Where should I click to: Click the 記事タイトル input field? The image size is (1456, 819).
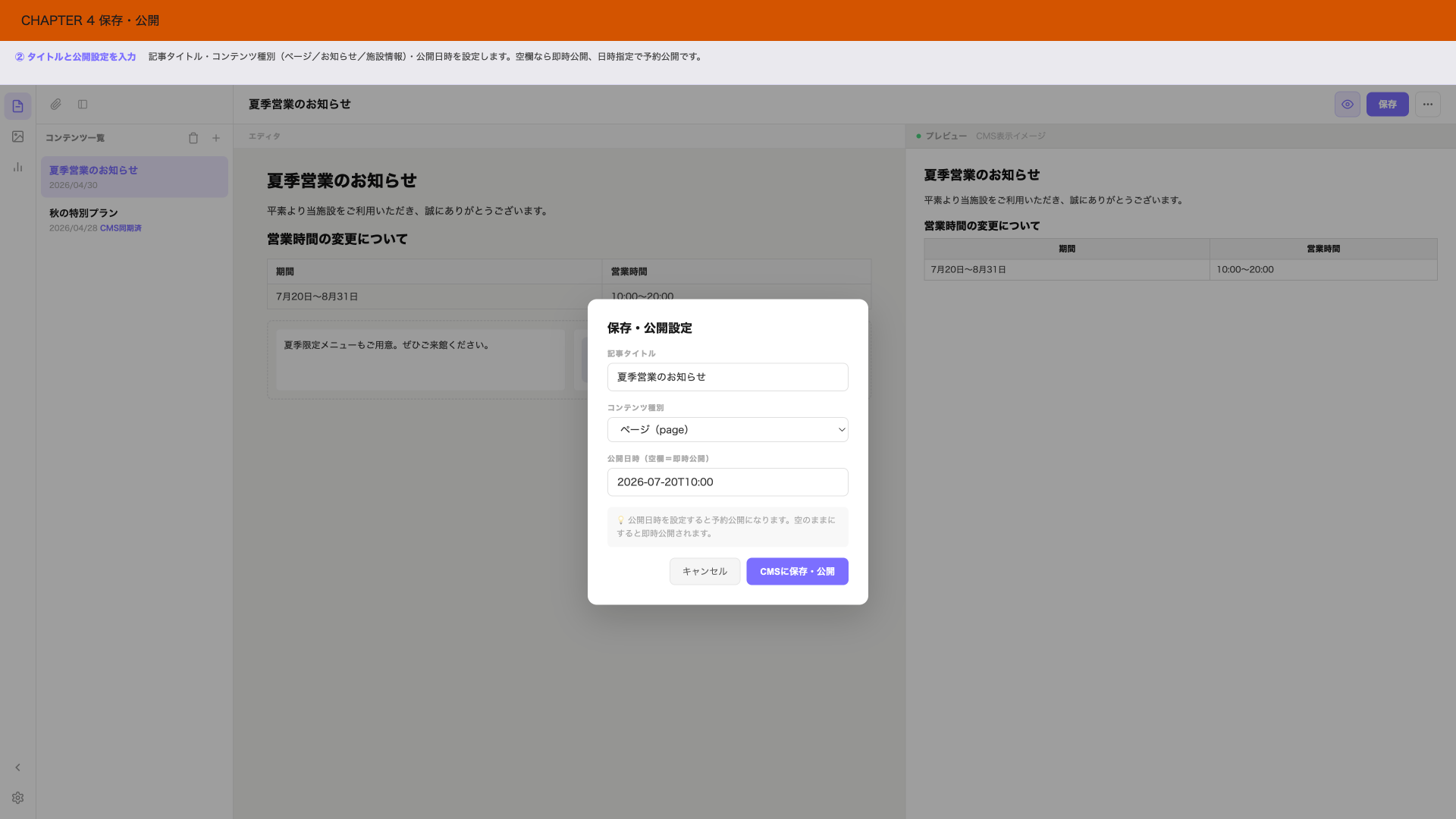[728, 377]
